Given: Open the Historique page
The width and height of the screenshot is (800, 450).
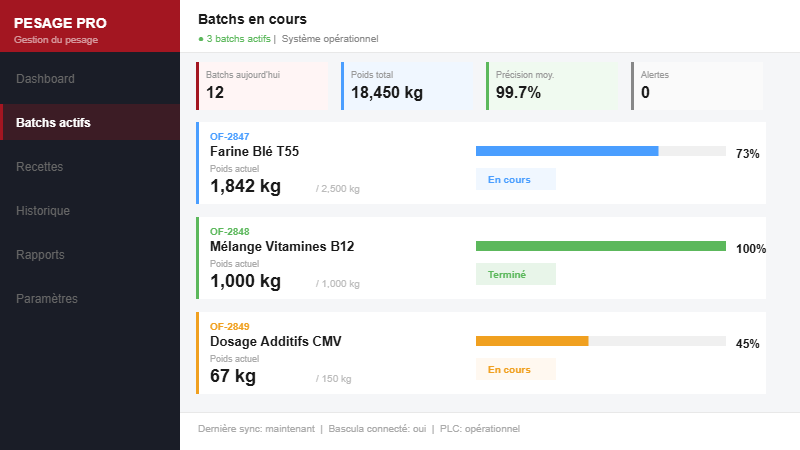Looking at the screenshot, I should [x=43, y=211].
